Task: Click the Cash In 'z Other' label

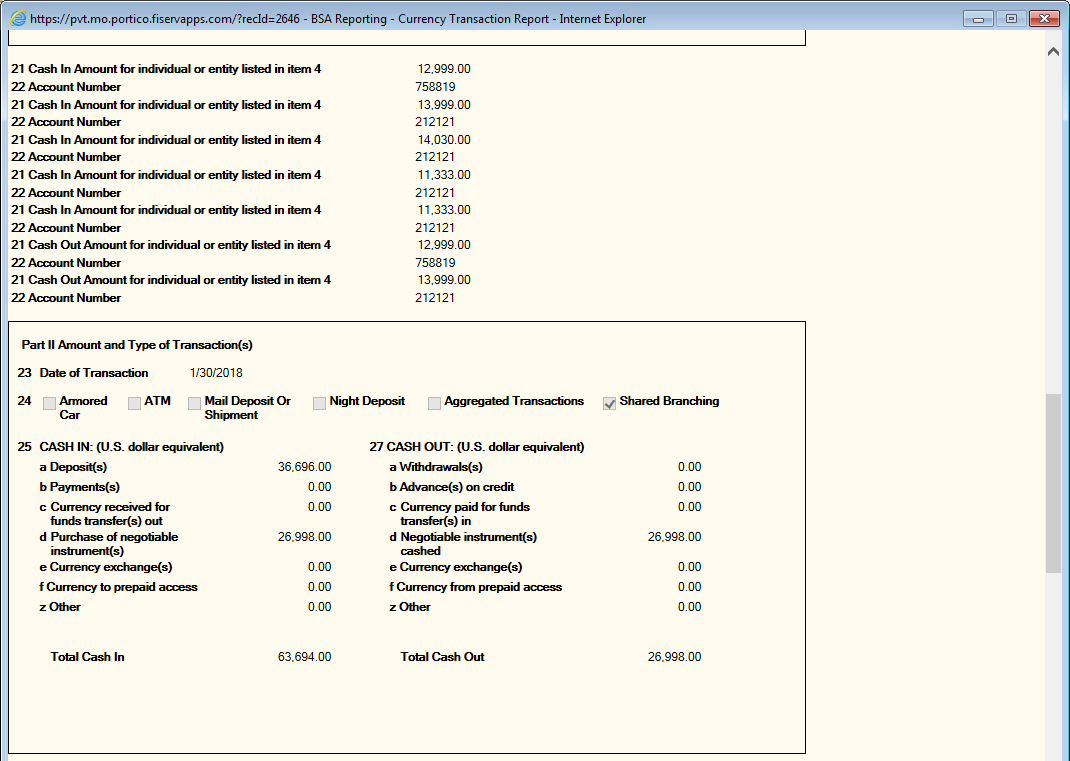Action: point(60,607)
